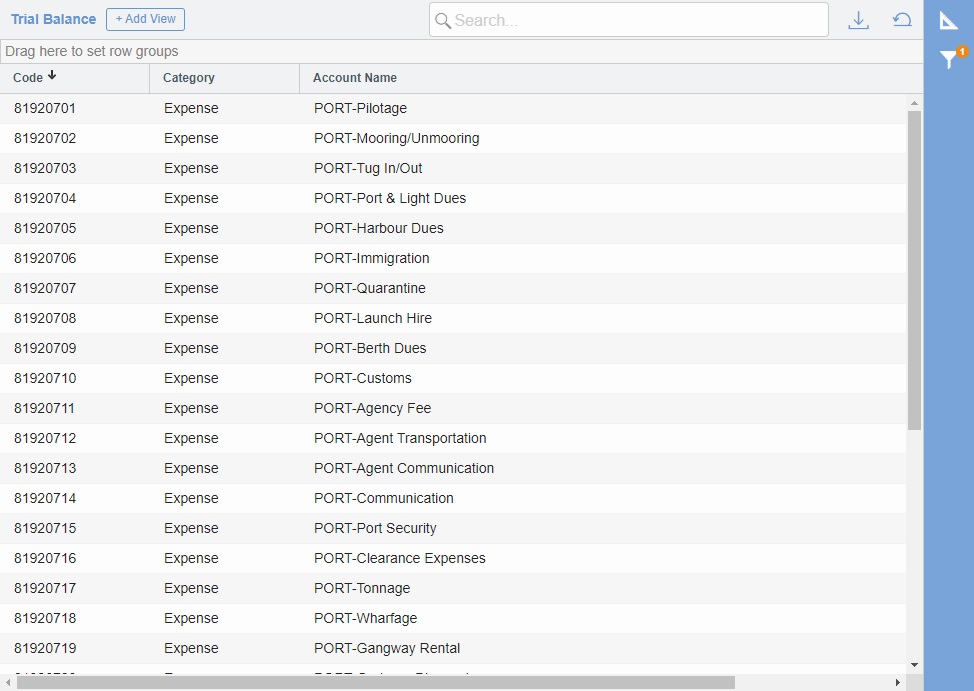Click the Trial Balance view title
974x691 pixels.
click(53, 18)
